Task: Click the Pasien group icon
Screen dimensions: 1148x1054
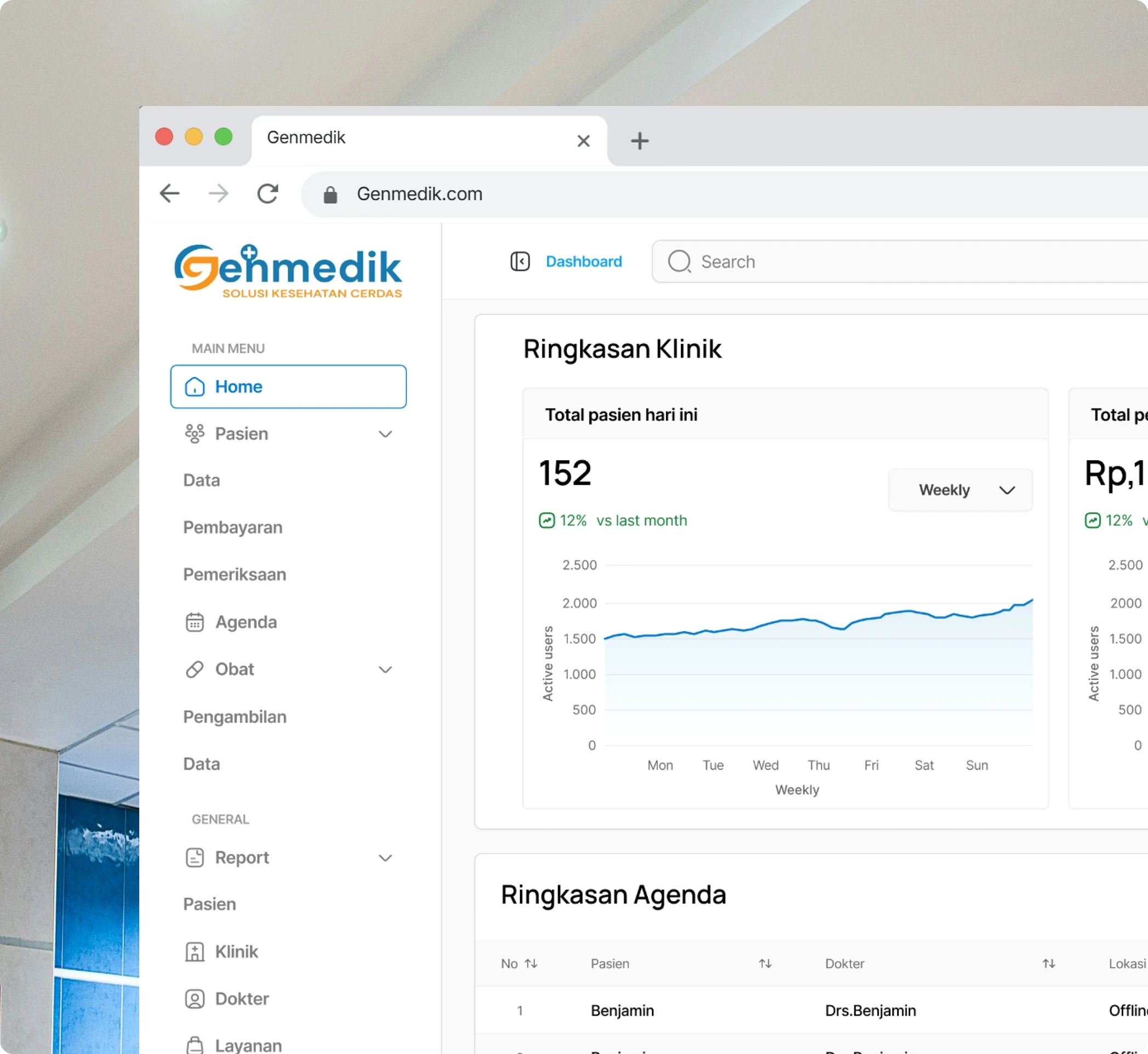Action: point(194,433)
